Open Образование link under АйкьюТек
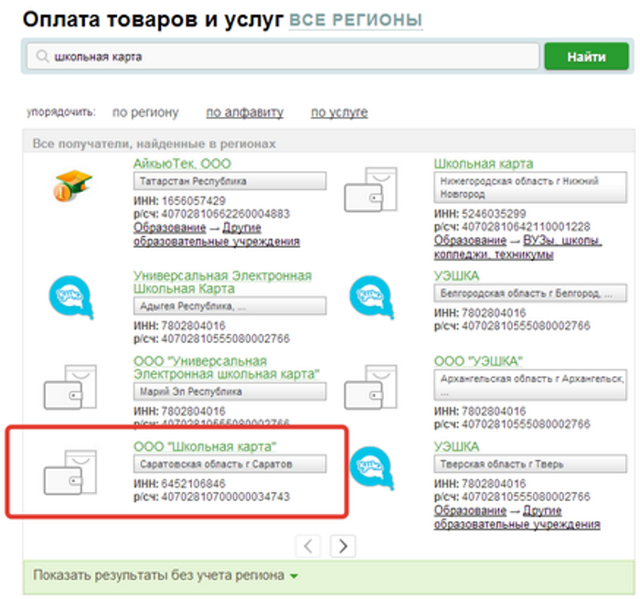 coord(170,228)
